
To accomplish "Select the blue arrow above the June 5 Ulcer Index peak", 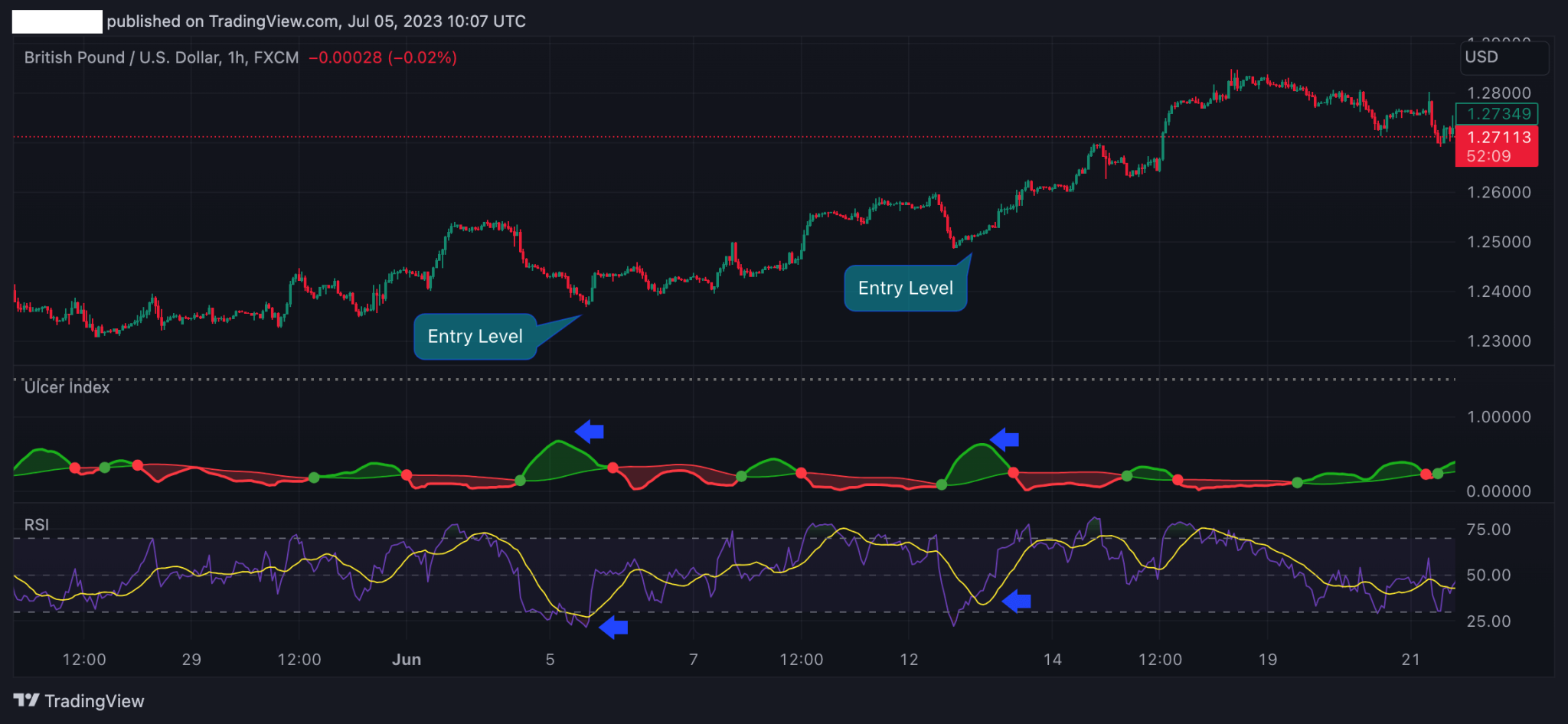I will (x=590, y=432).
